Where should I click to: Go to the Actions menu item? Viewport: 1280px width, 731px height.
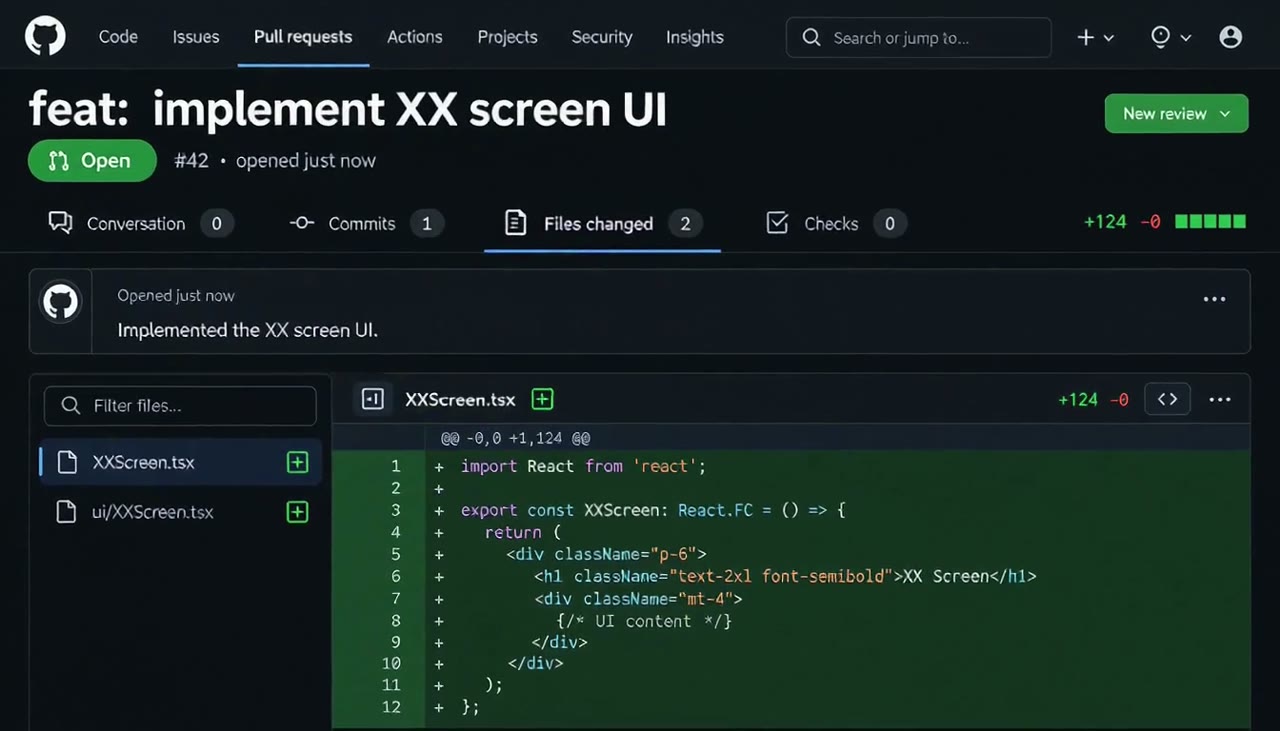[414, 37]
